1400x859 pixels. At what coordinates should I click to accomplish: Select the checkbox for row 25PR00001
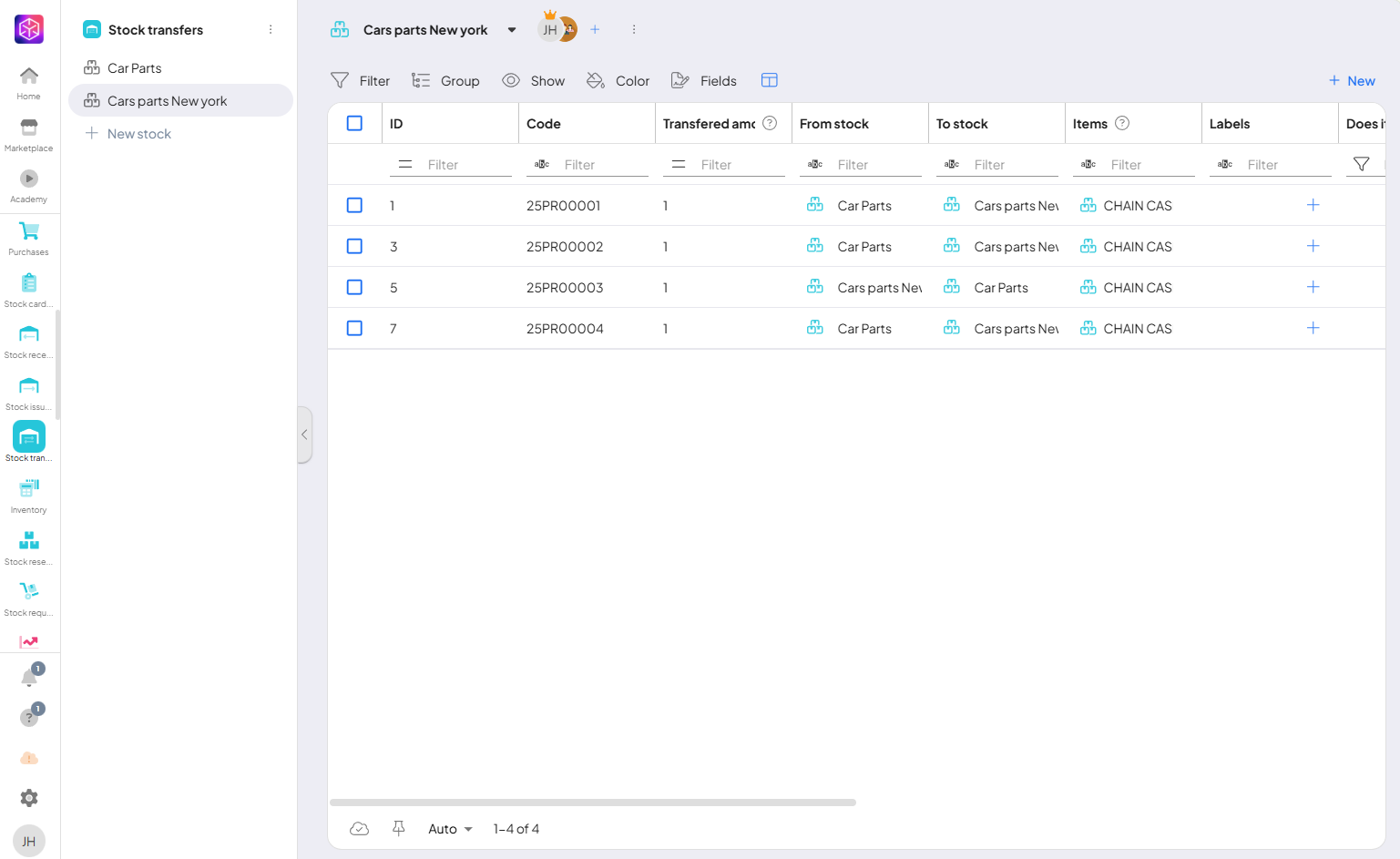pos(354,206)
